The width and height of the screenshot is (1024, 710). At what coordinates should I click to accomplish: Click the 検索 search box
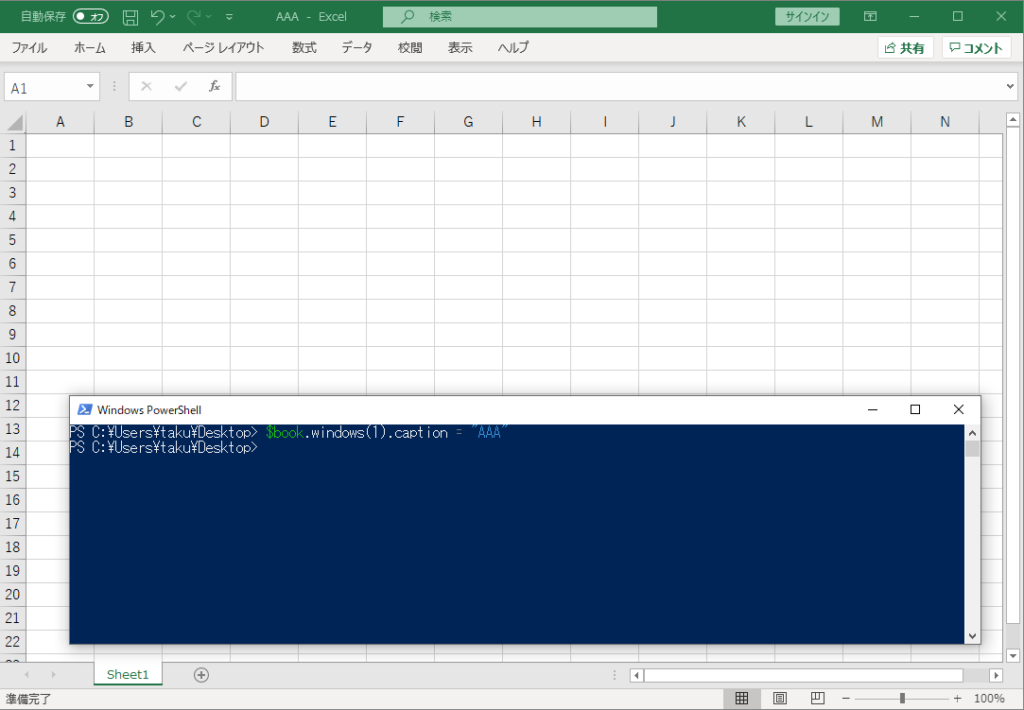click(x=520, y=17)
